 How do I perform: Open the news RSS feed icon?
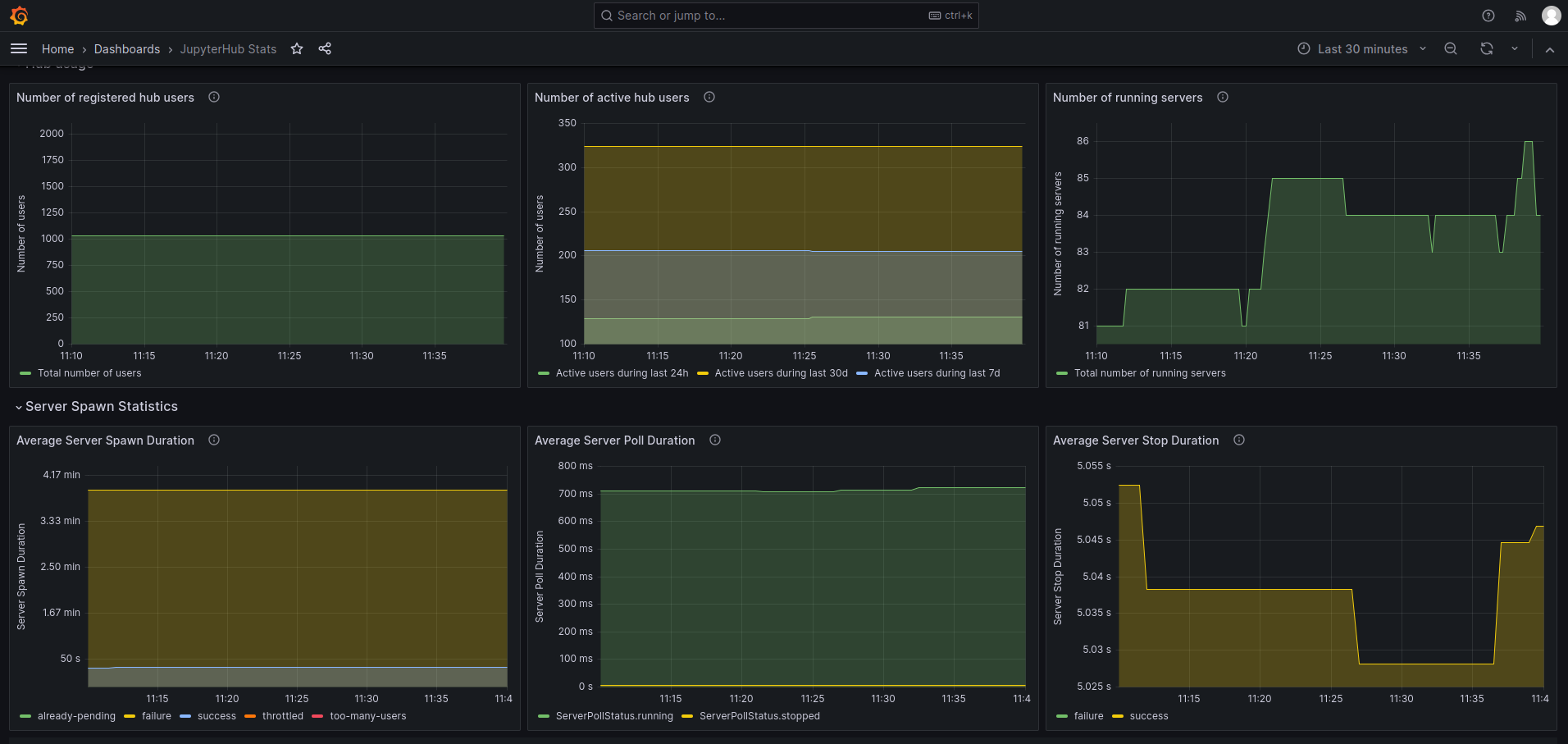(x=1520, y=16)
